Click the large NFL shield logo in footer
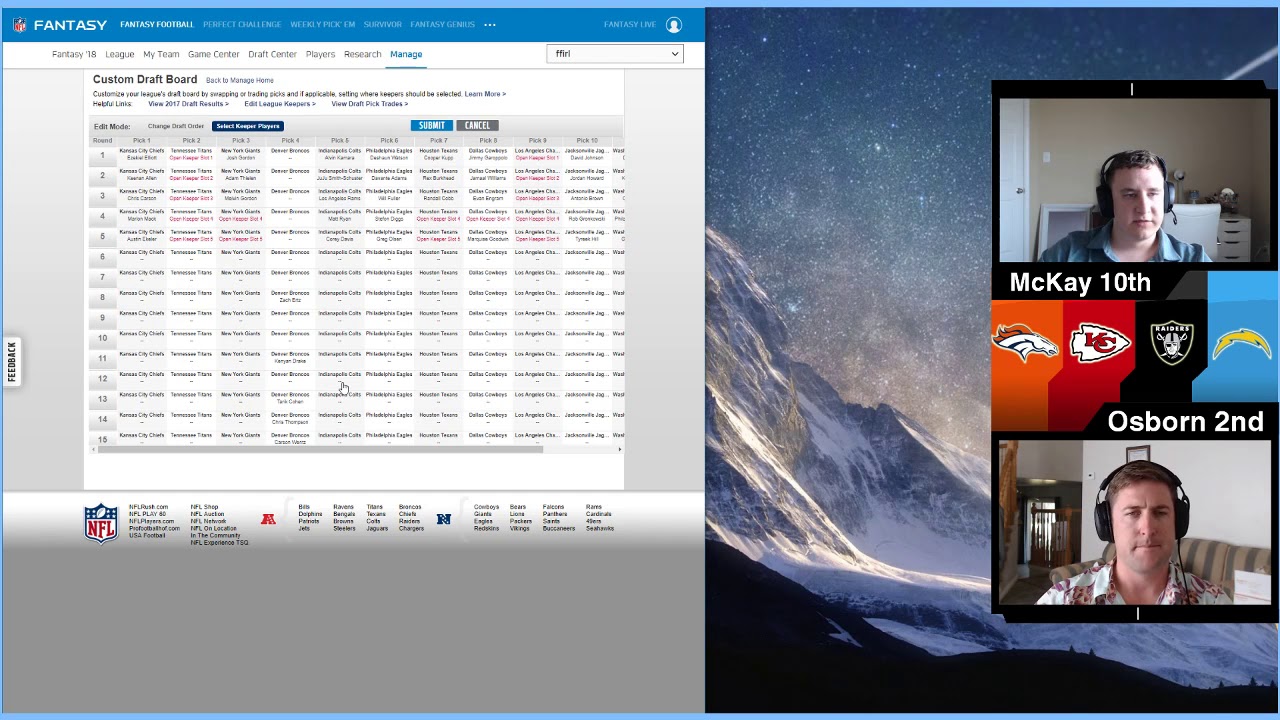The height and width of the screenshot is (720, 1280). click(x=100, y=523)
